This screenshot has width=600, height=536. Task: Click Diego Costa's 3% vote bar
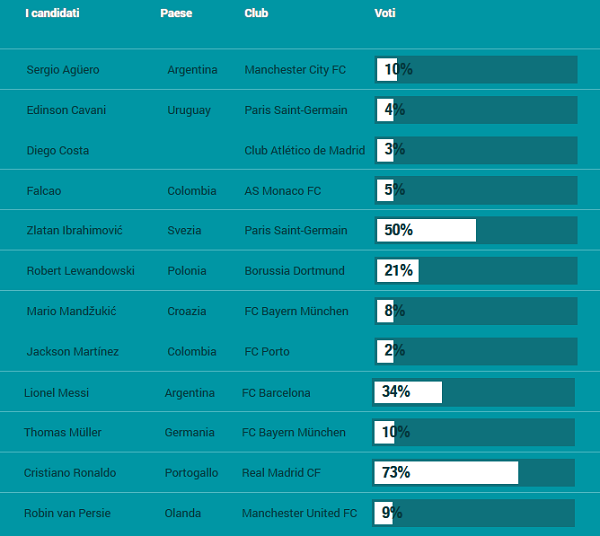pos(477,150)
